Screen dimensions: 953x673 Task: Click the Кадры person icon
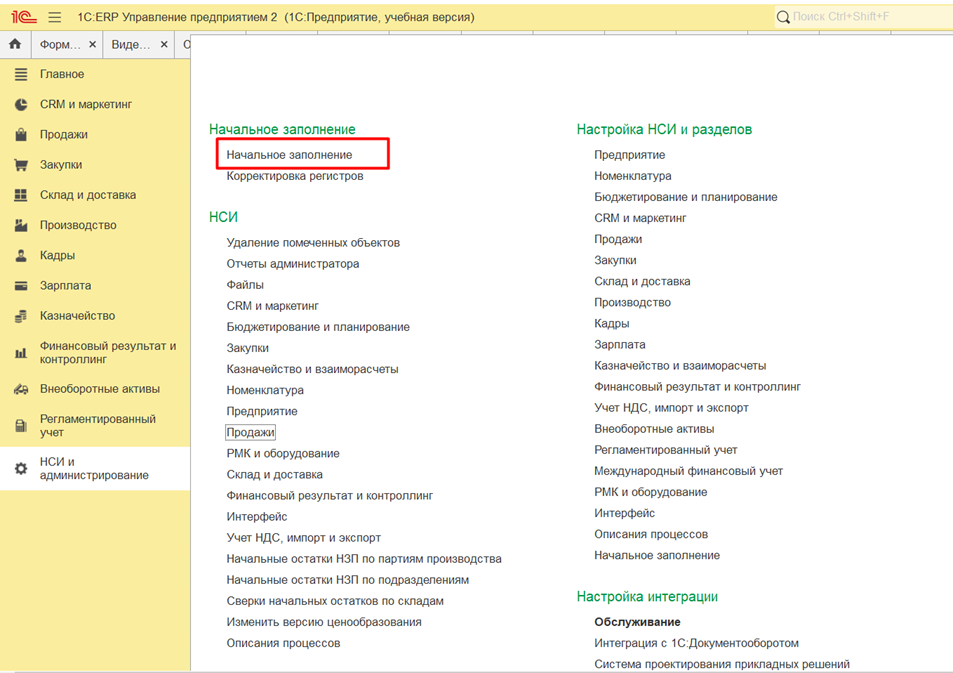tap(21, 255)
